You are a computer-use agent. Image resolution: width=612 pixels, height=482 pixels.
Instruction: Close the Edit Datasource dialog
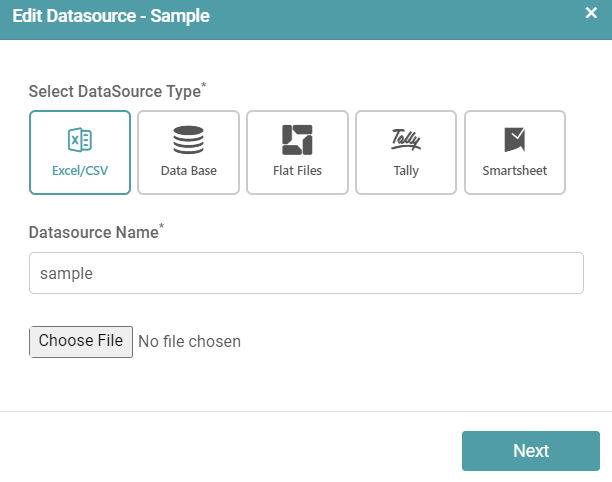click(x=591, y=14)
